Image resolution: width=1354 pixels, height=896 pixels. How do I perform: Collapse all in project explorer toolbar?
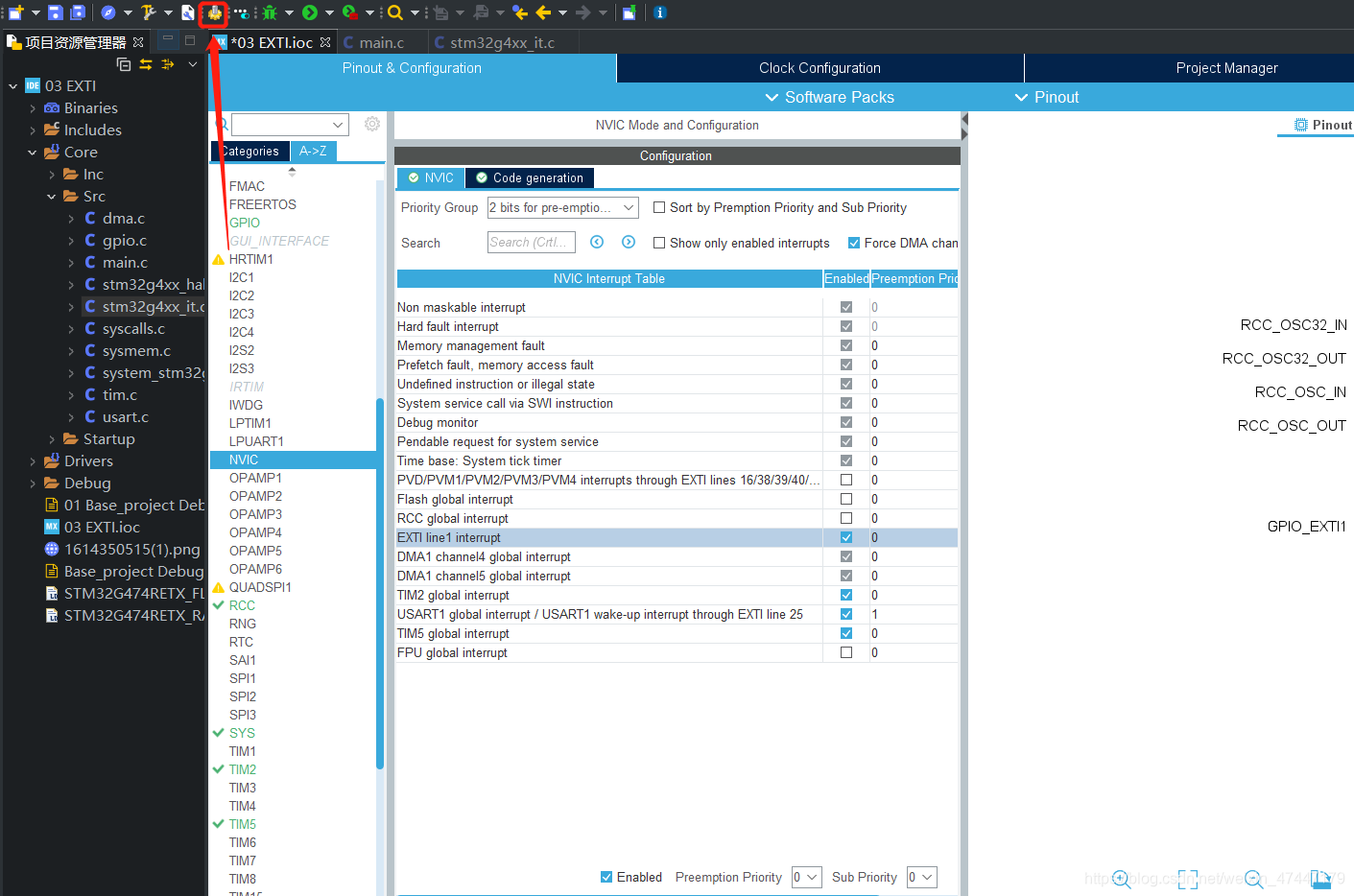(124, 64)
